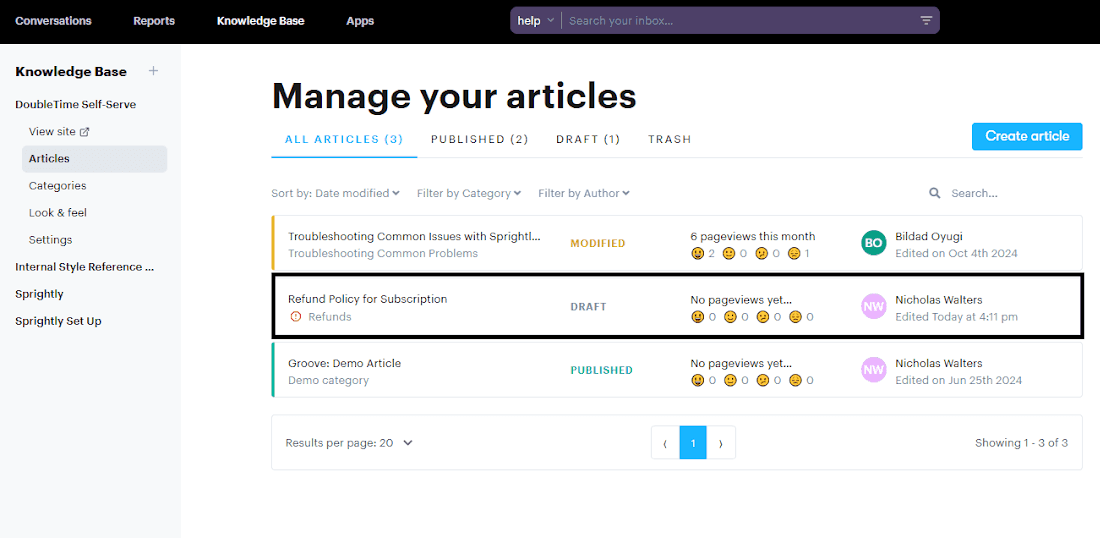1100x538 pixels.
Task: Open Settings in the sidebar
Action: pyautogui.click(x=51, y=240)
